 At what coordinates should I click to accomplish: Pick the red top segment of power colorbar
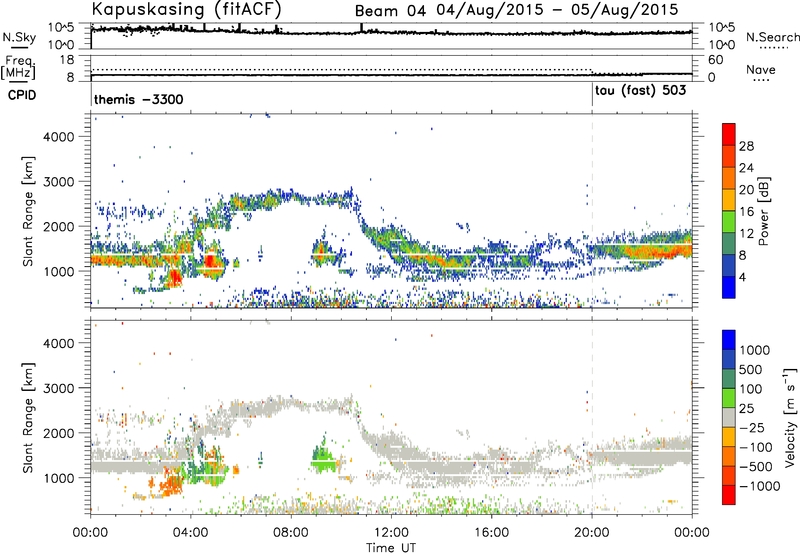(x=729, y=134)
